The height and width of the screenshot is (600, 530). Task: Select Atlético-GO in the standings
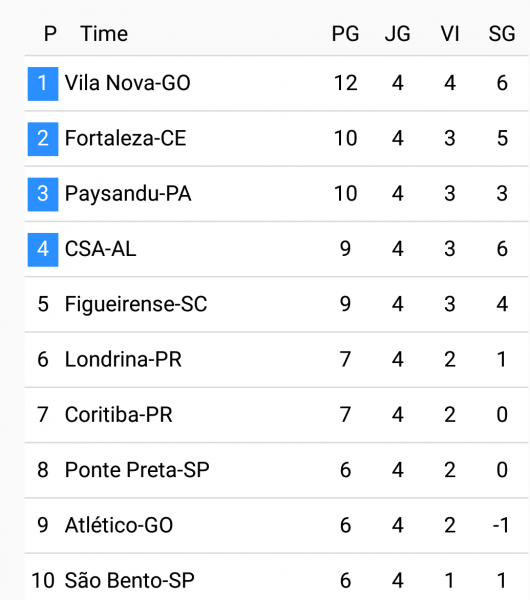pos(119,525)
